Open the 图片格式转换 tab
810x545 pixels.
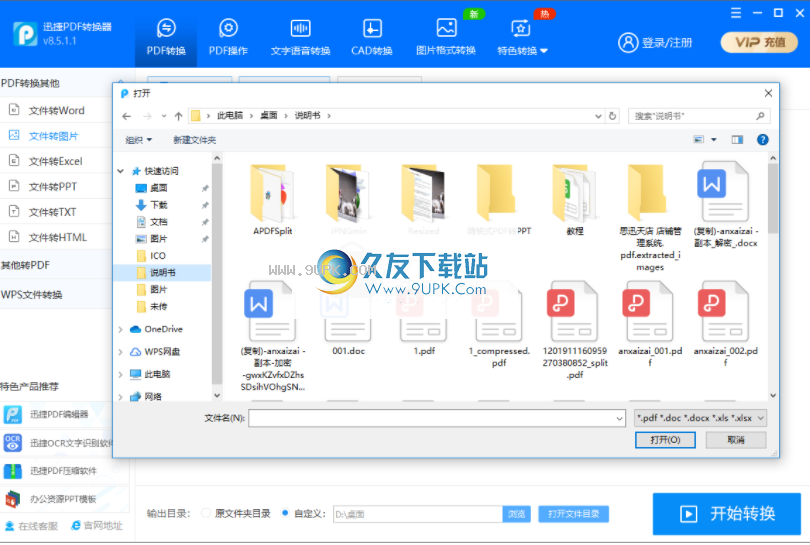click(x=446, y=37)
